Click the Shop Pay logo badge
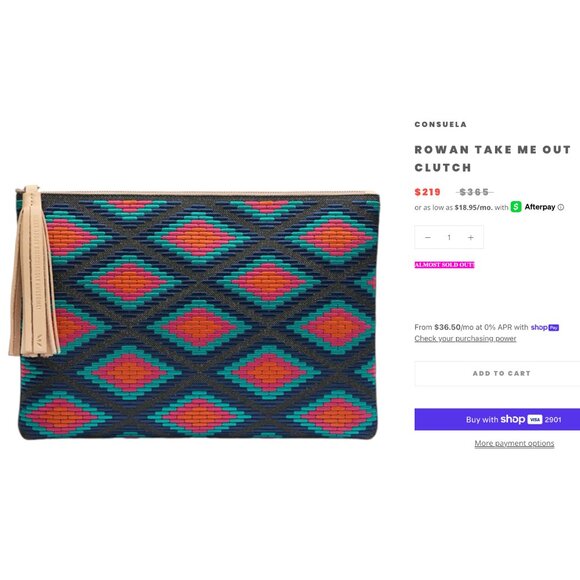Viewport: 580px width, 580px height. [x=544, y=327]
